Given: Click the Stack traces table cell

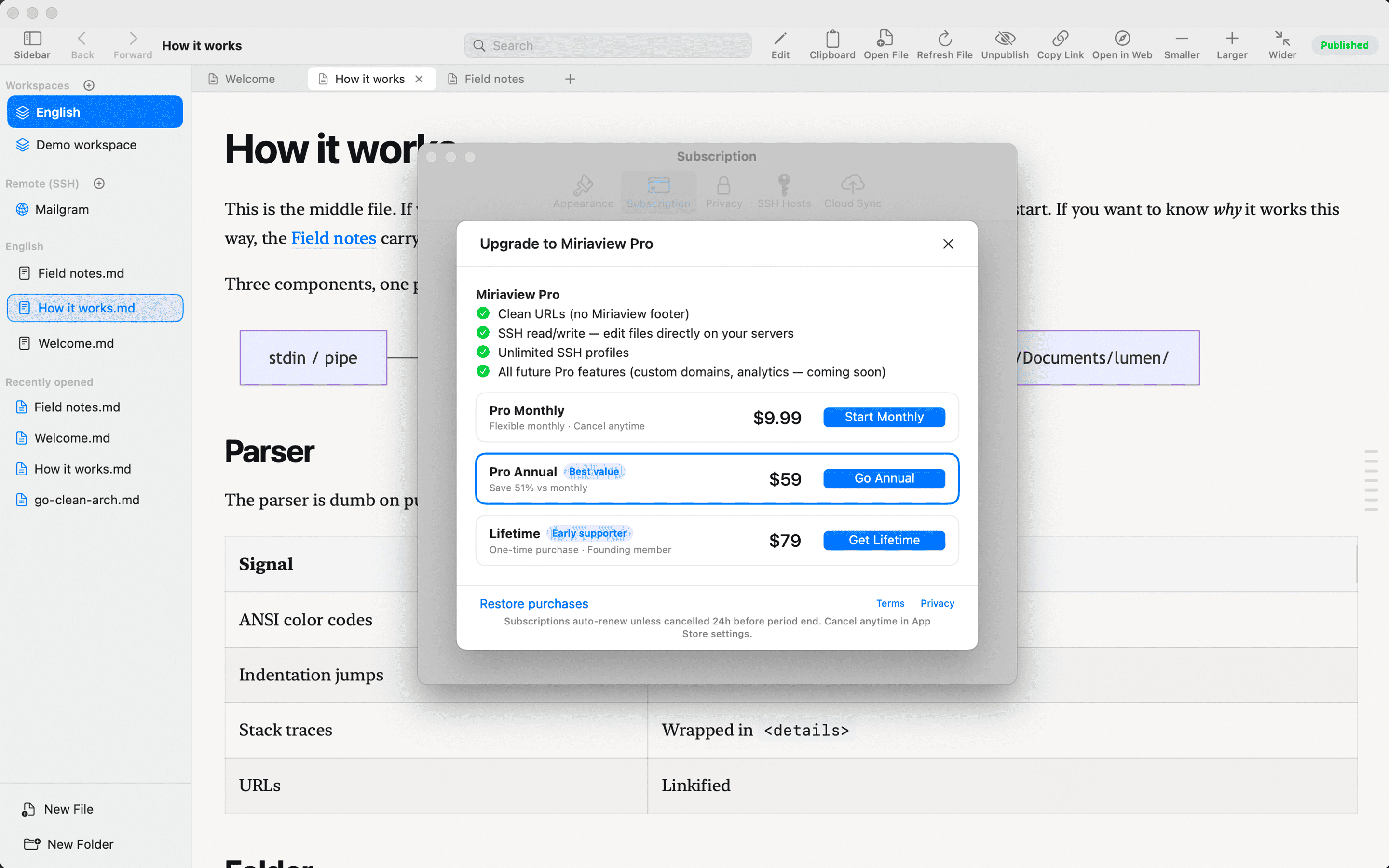Looking at the screenshot, I should click(x=436, y=730).
